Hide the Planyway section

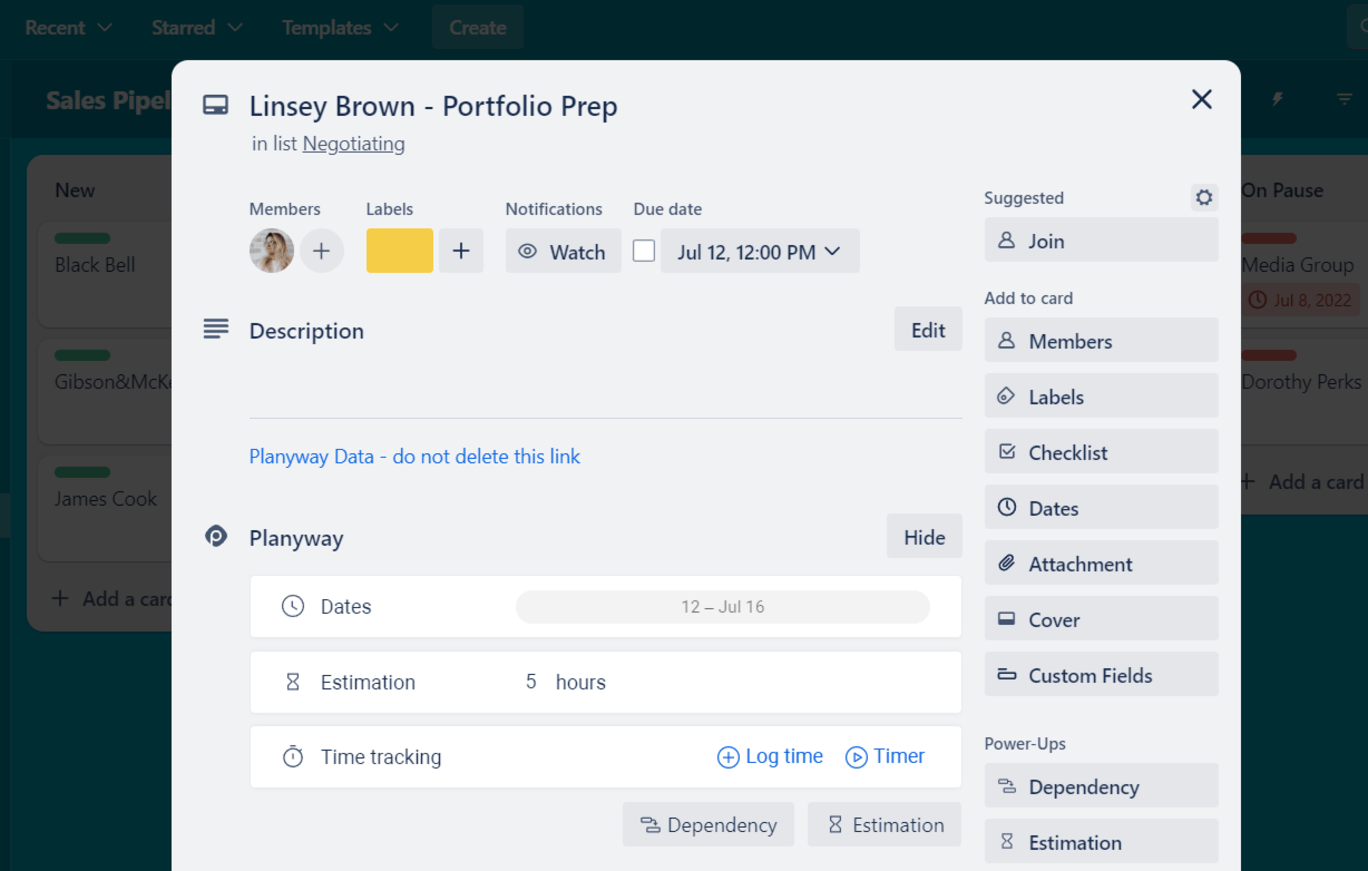[x=924, y=538]
